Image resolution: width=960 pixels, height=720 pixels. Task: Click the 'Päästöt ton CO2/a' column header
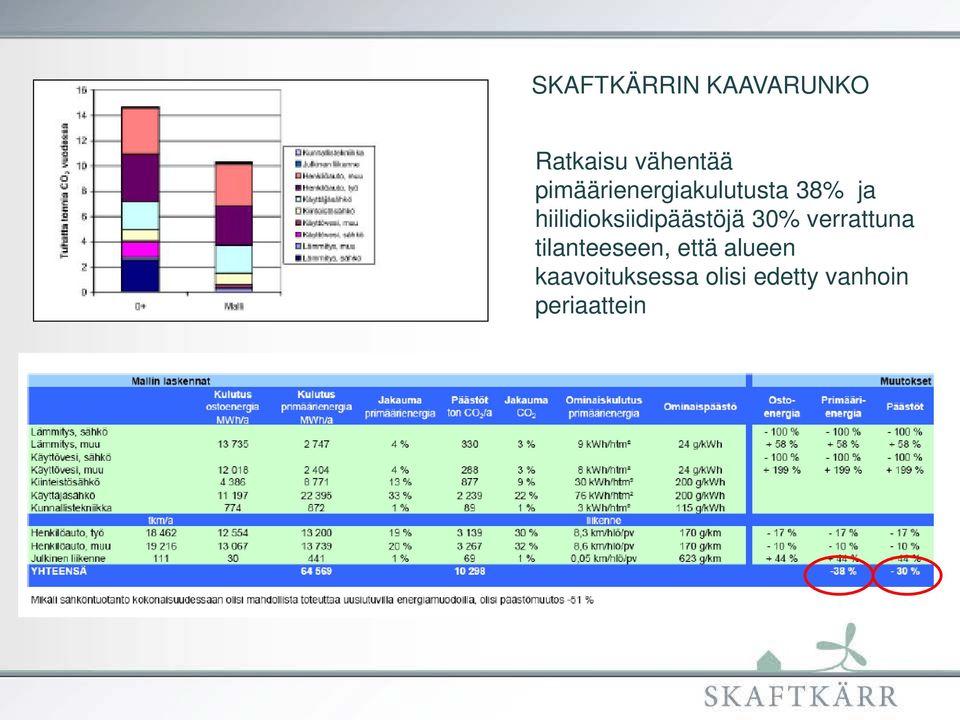[x=470, y=407]
